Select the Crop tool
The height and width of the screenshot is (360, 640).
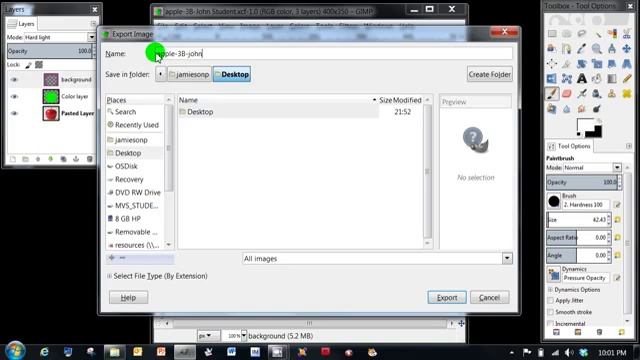click(x=567, y=64)
